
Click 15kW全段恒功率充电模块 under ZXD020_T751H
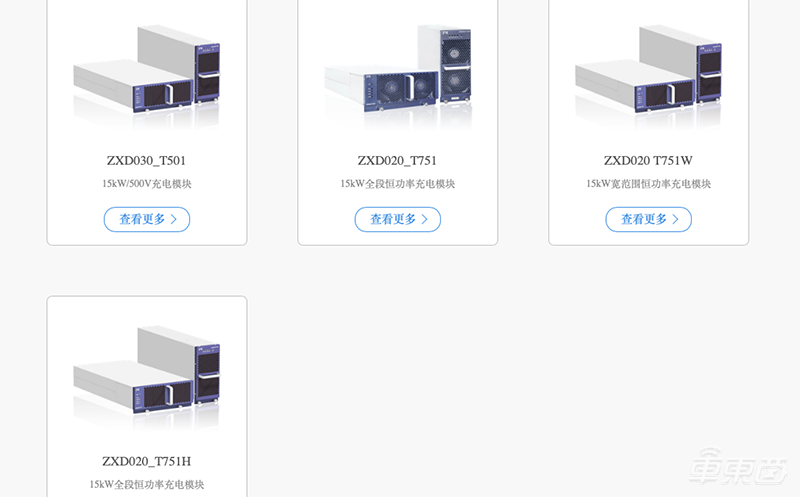point(146,484)
